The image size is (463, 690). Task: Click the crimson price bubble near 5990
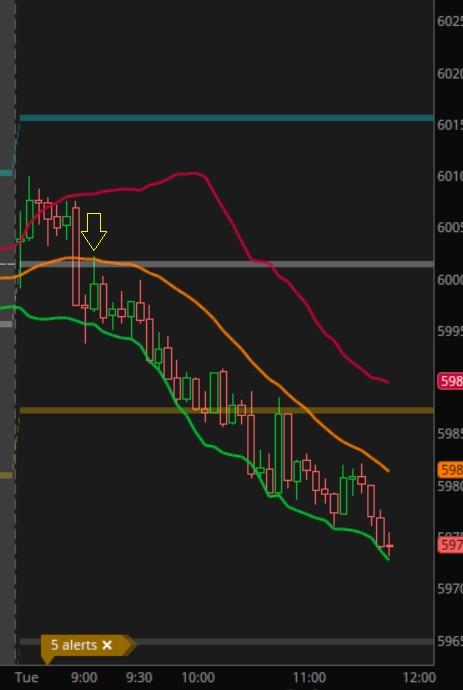[450, 381]
